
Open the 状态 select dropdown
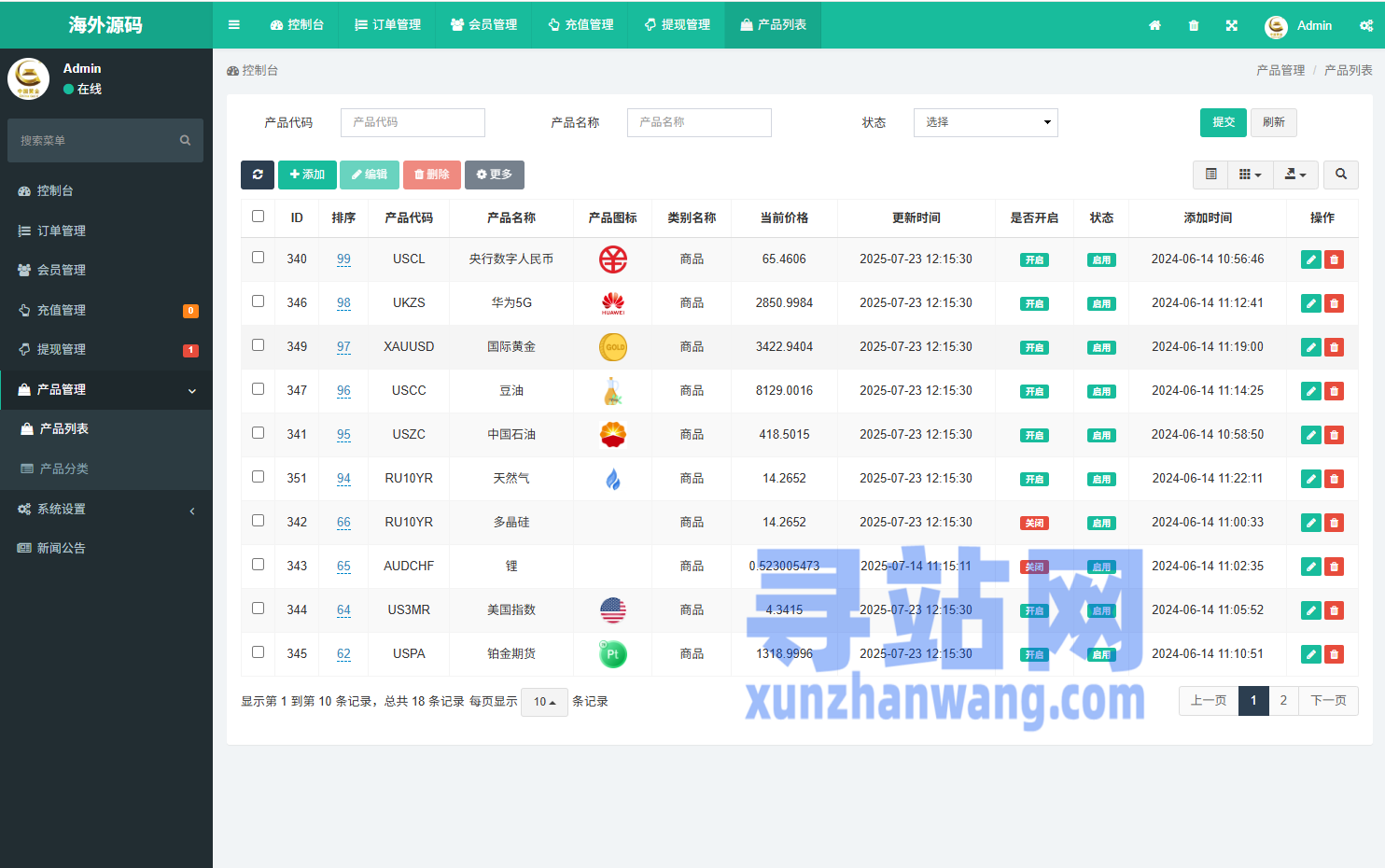point(986,122)
